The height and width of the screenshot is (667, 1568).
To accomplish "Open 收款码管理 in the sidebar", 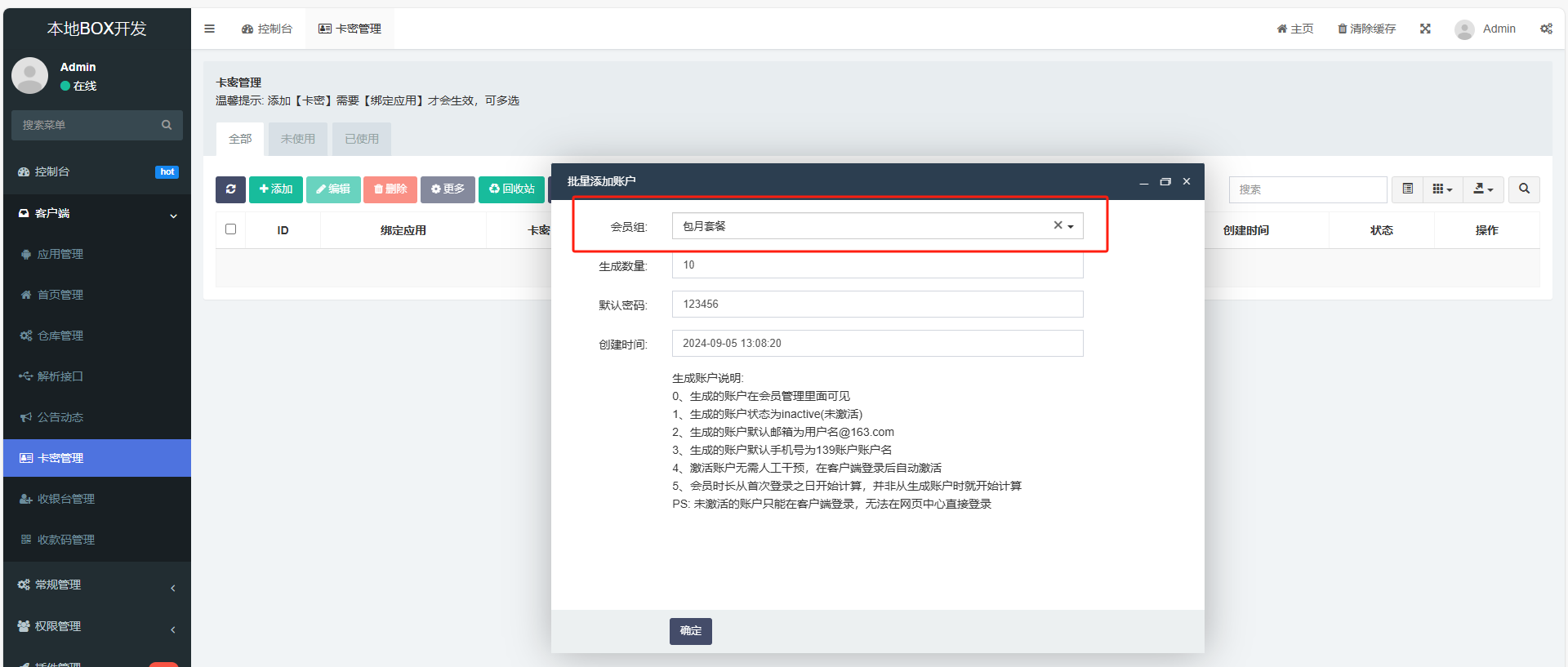I will (97, 540).
